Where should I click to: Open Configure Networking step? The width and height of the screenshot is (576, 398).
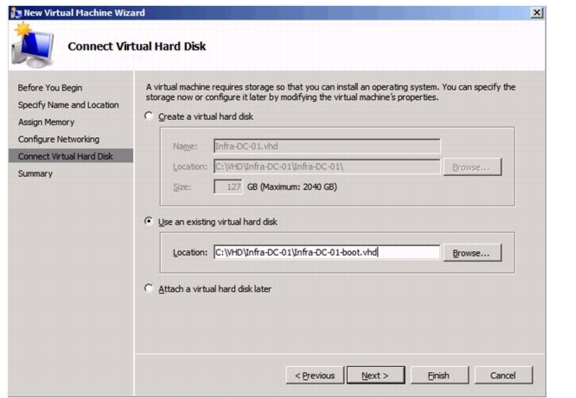pyautogui.click(x=59, y=139)
